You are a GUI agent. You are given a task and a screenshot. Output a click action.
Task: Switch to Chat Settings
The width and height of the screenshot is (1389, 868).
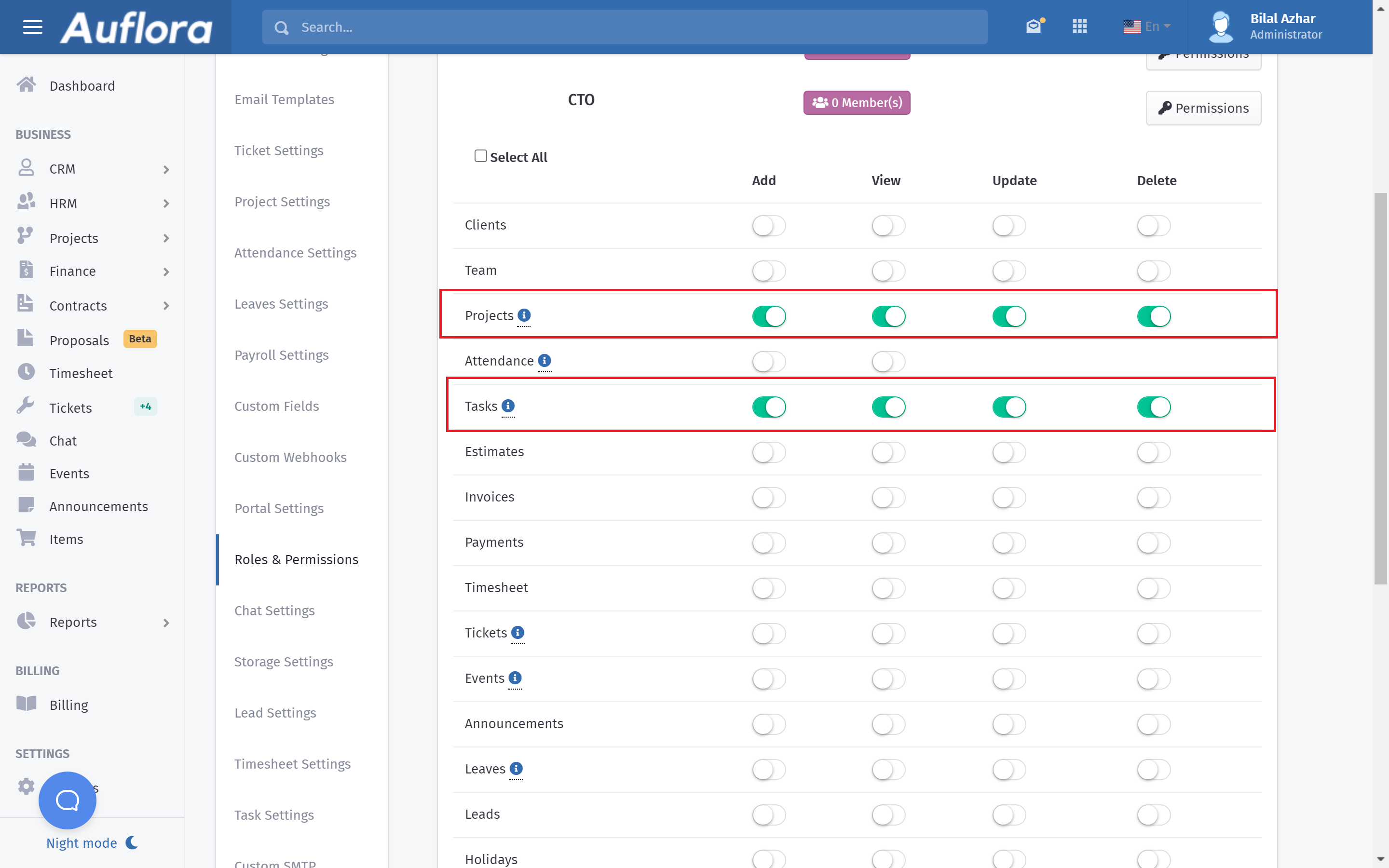pos(274,610)
